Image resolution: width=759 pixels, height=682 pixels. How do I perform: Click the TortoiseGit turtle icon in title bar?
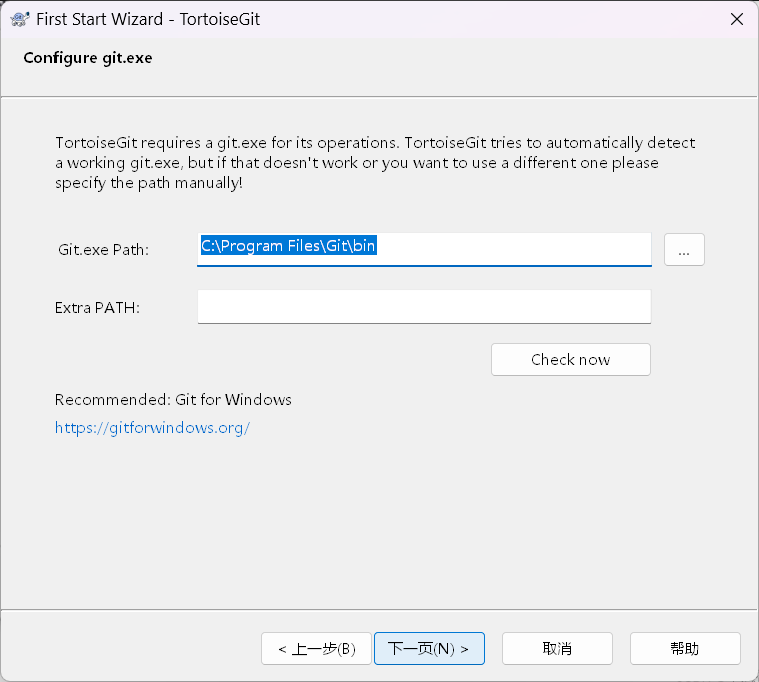click(x=20, y=19)
